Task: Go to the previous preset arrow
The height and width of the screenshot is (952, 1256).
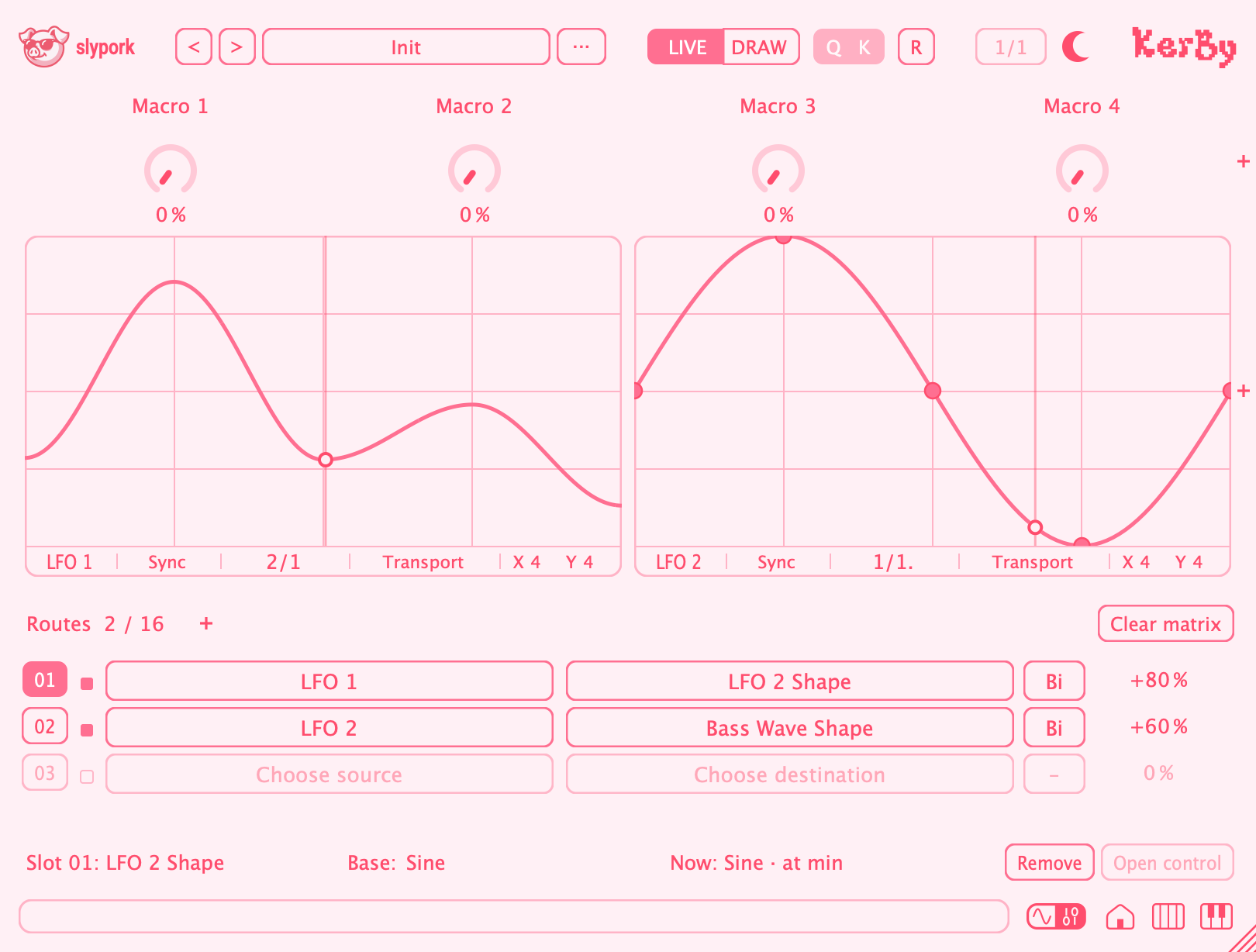Action: pyautogui.click(x=194, y=47)
